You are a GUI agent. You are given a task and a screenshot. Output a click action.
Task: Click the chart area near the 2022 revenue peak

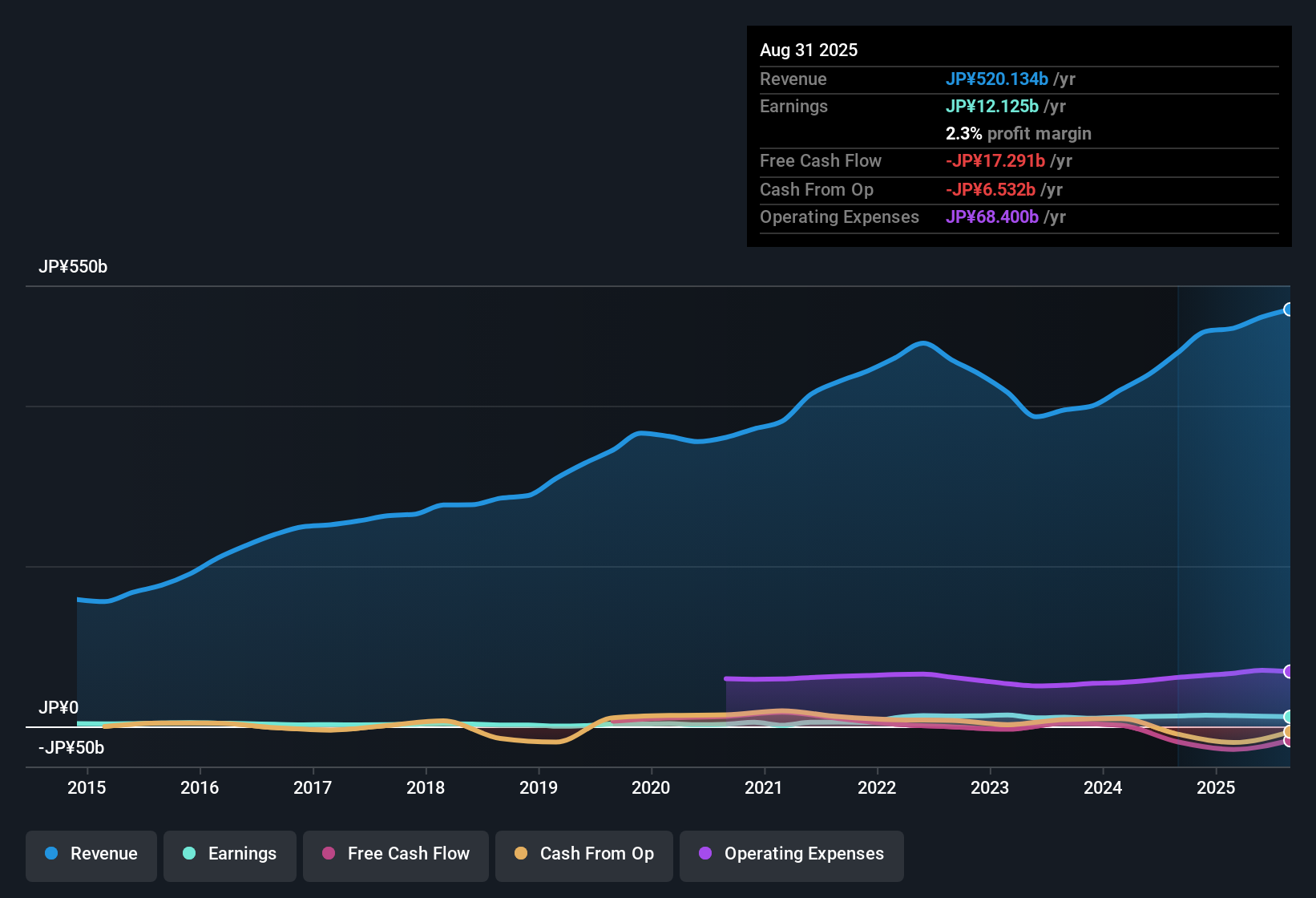[923, 345]
